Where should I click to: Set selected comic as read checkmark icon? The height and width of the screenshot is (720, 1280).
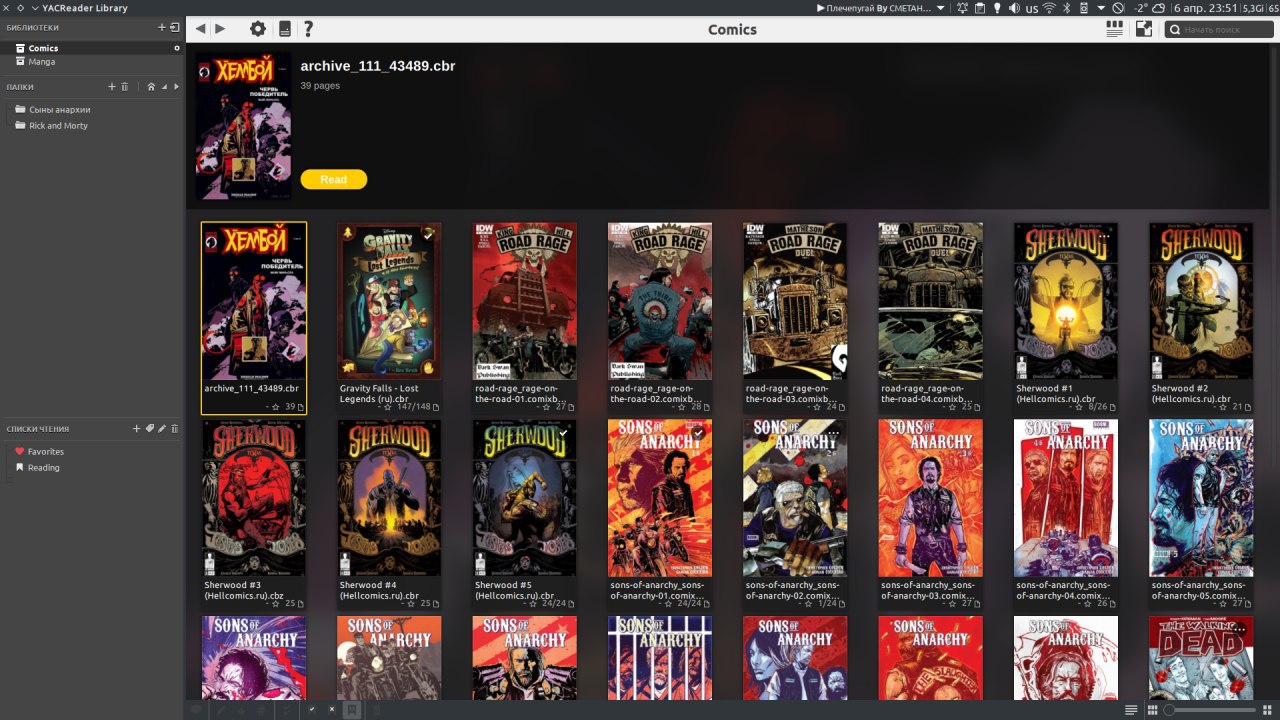(312, 709)
